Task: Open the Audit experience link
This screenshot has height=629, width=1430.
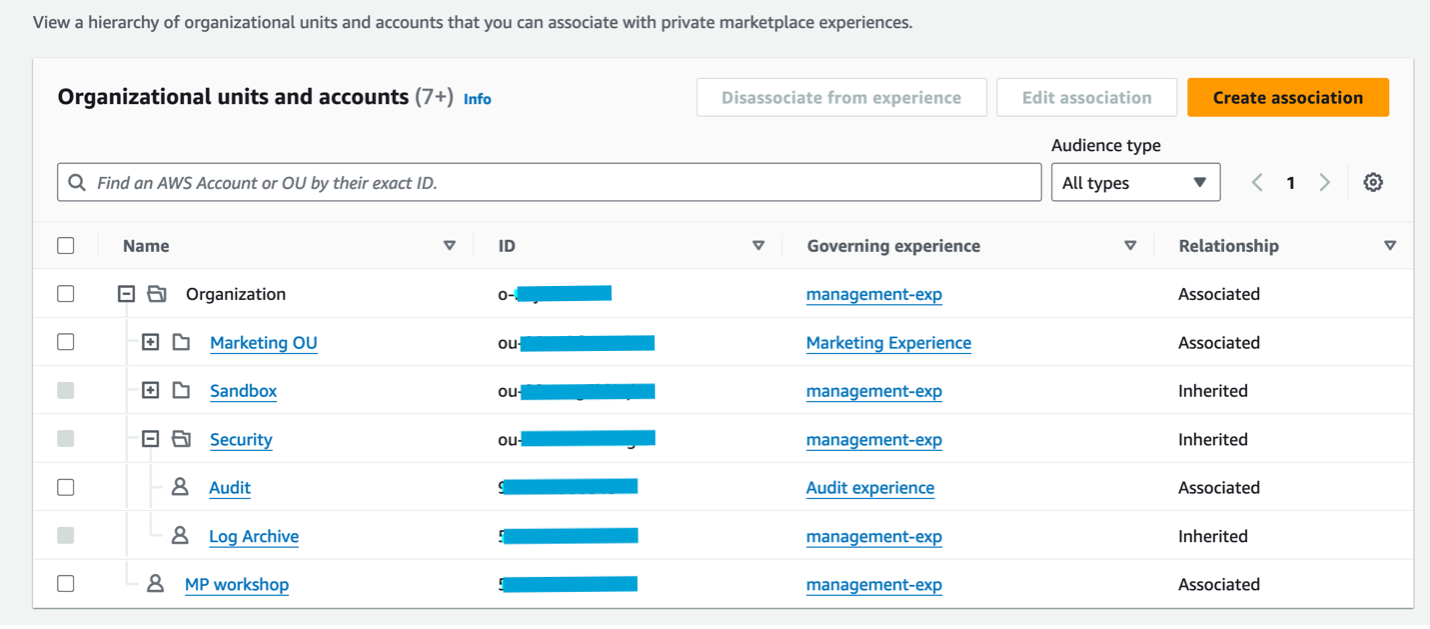Action: point(870,488)
